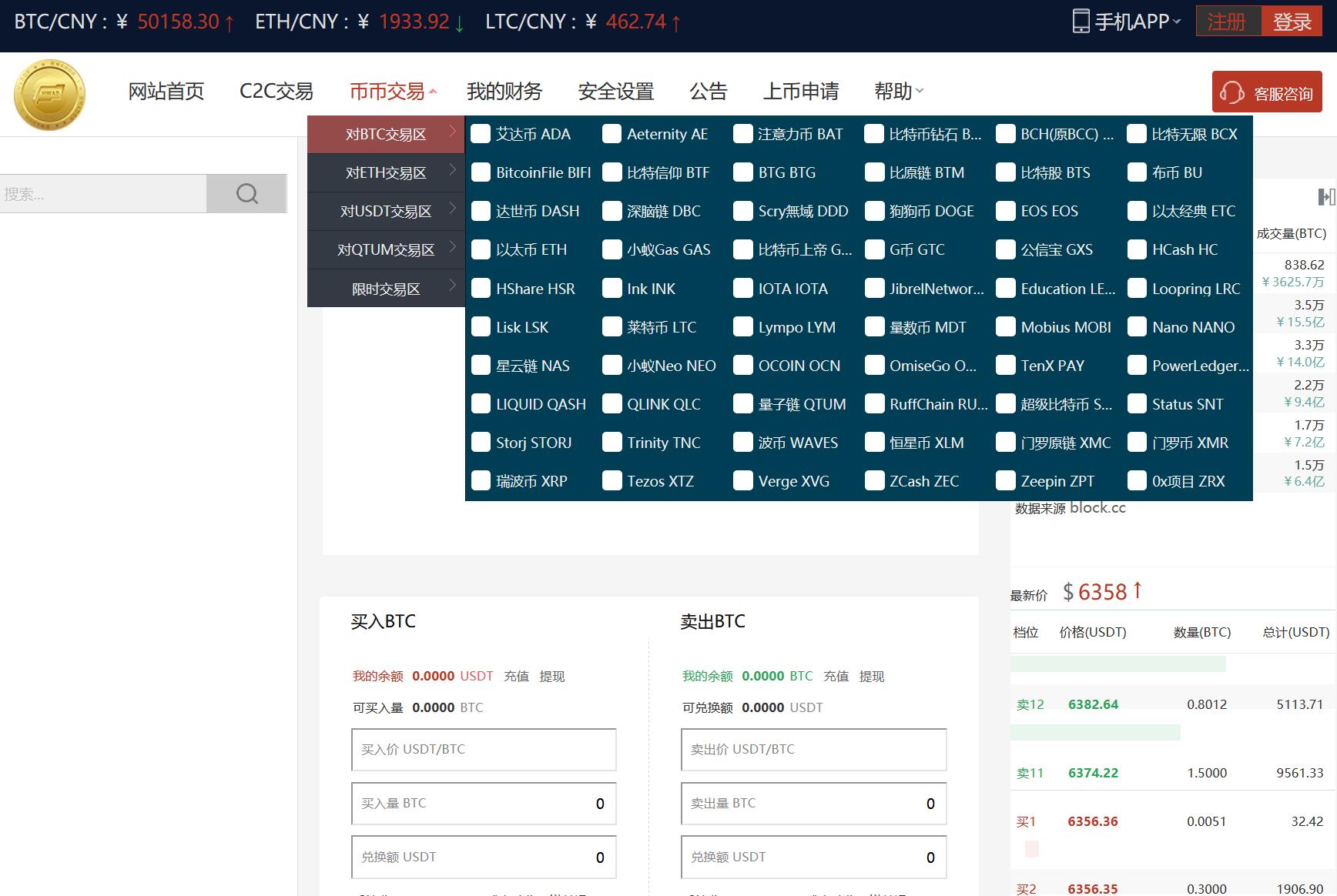
Task: Click the XRP coin icon box
Action: click(481, 481)
